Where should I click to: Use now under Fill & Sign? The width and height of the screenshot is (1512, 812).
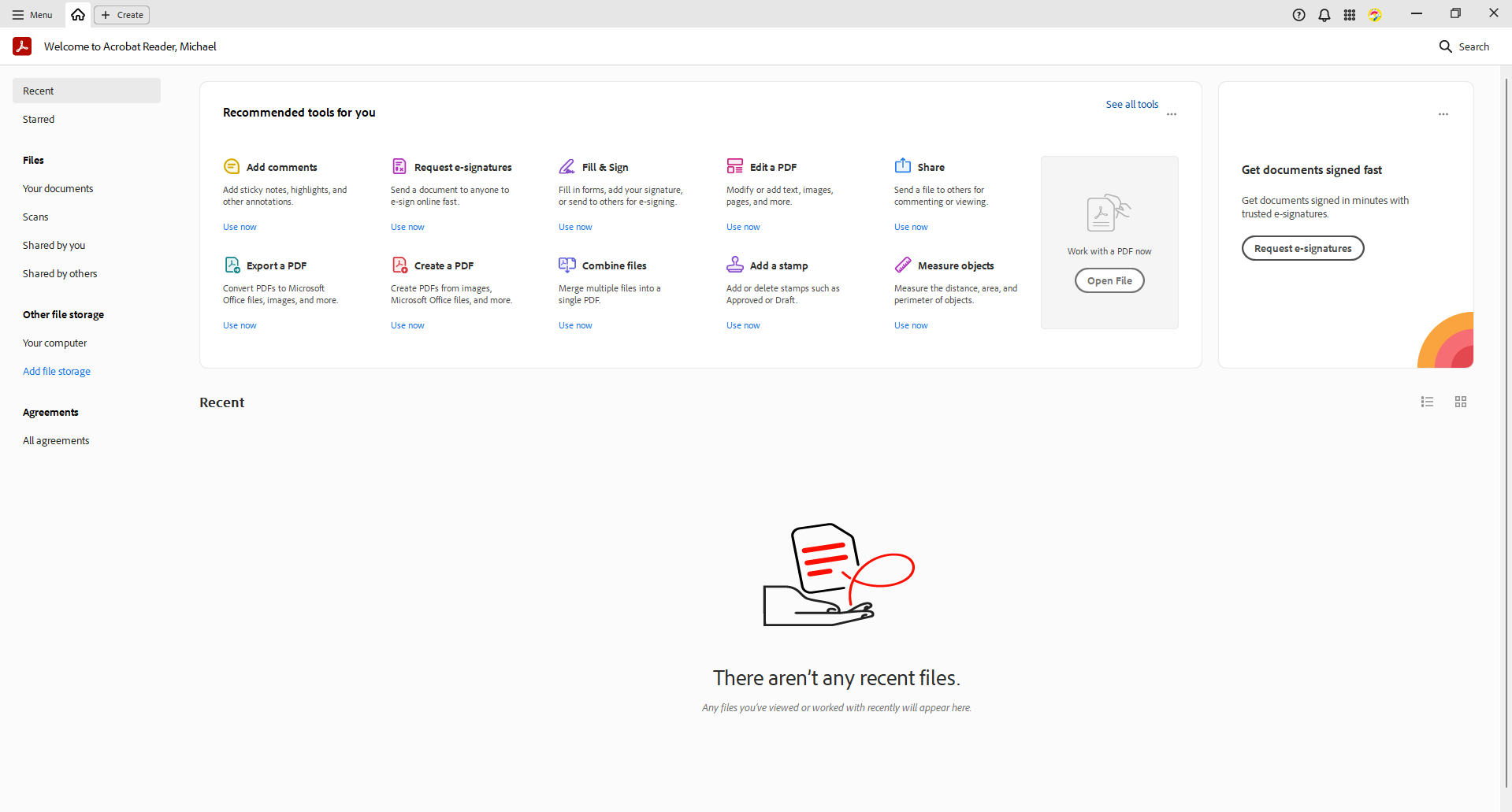575,227
